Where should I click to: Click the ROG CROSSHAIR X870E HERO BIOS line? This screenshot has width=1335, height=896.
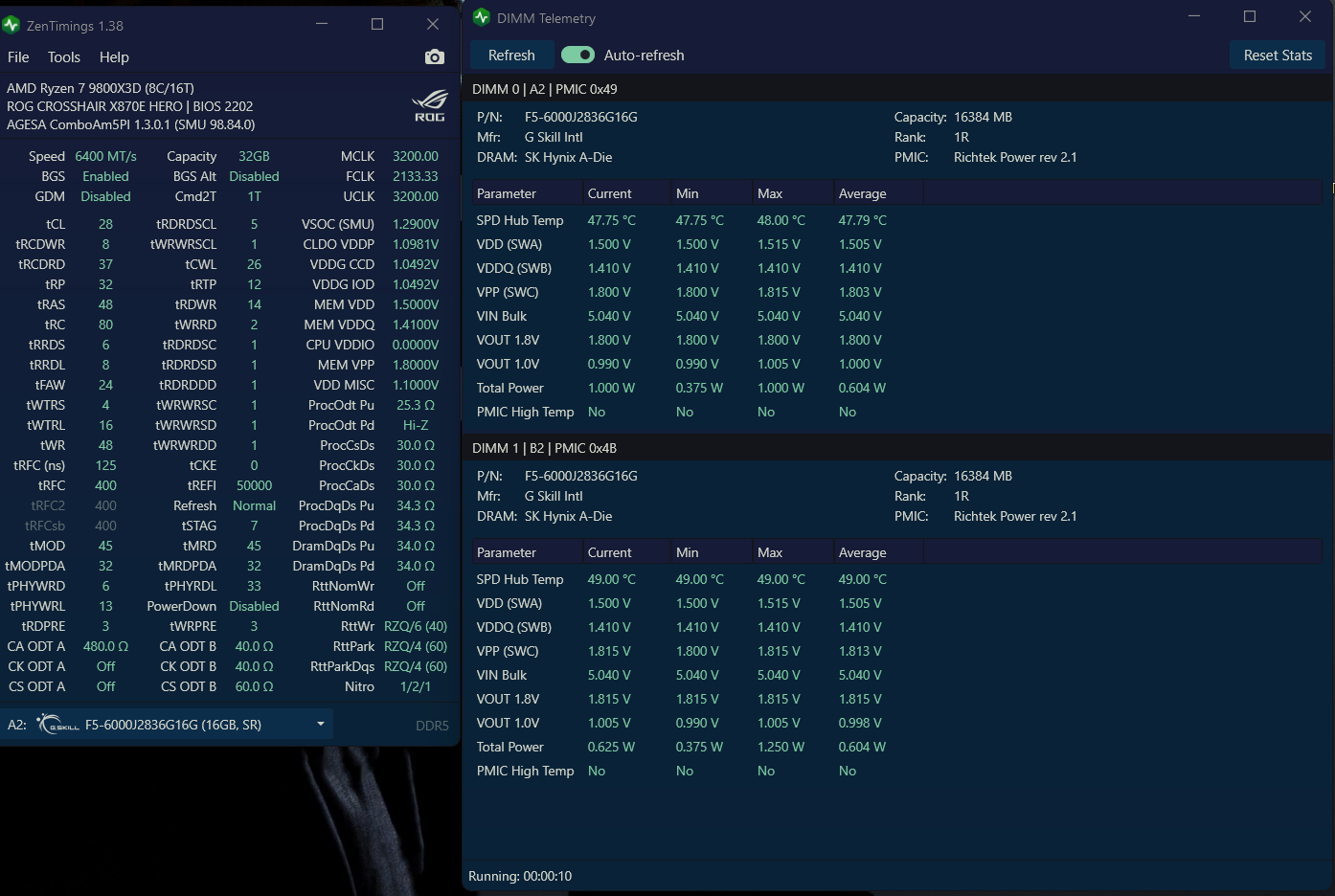coord(130,106)
